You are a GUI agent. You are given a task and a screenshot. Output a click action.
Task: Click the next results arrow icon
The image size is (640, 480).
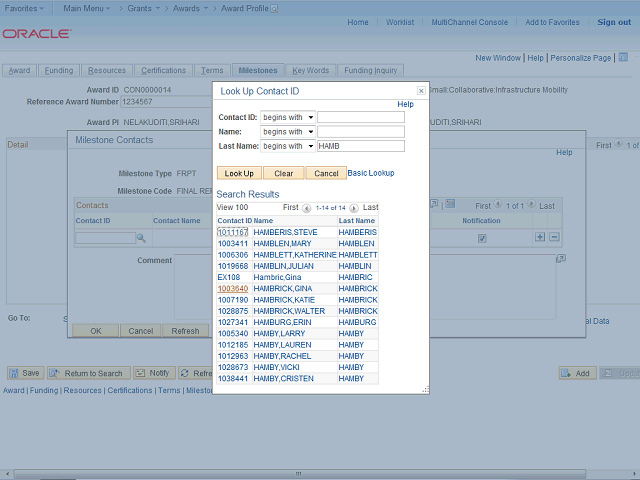coord(354,208)
